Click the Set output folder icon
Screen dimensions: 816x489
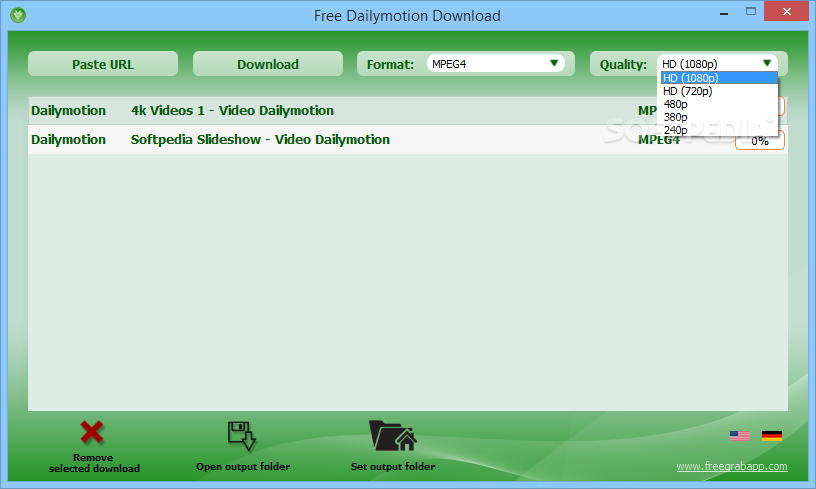(393, 435)
